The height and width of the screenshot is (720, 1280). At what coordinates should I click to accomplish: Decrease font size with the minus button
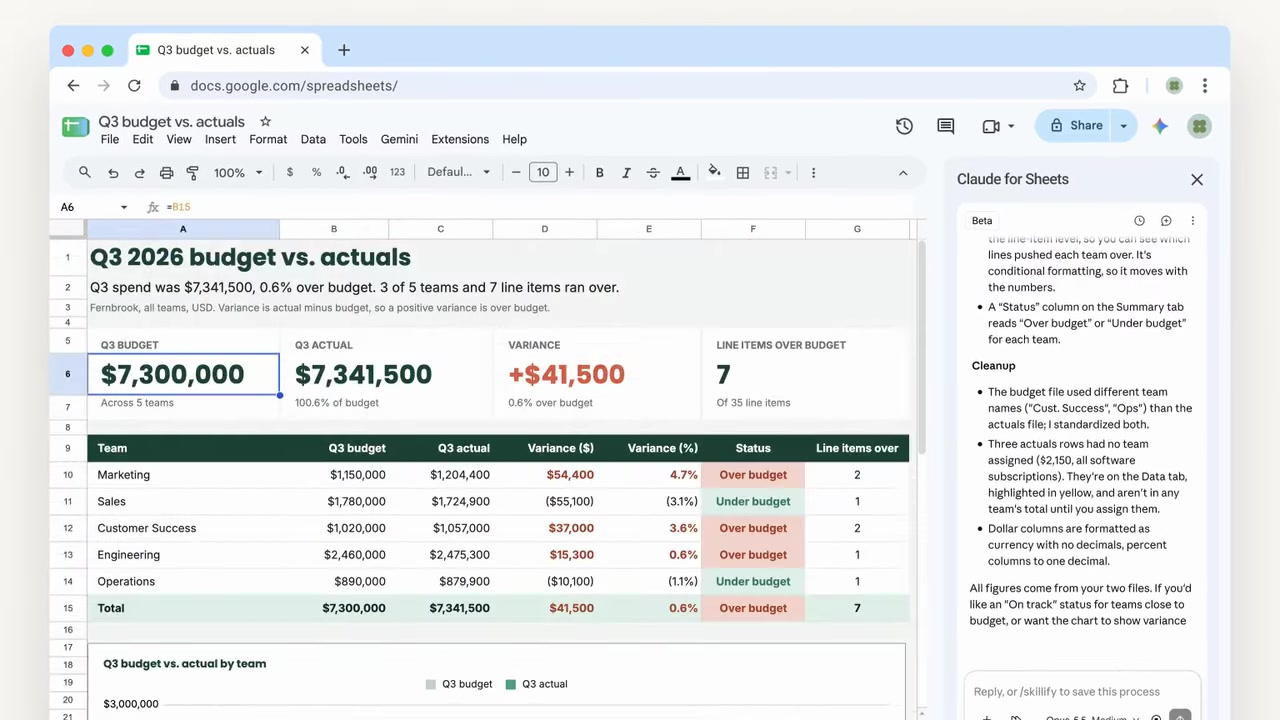[516, 172]
